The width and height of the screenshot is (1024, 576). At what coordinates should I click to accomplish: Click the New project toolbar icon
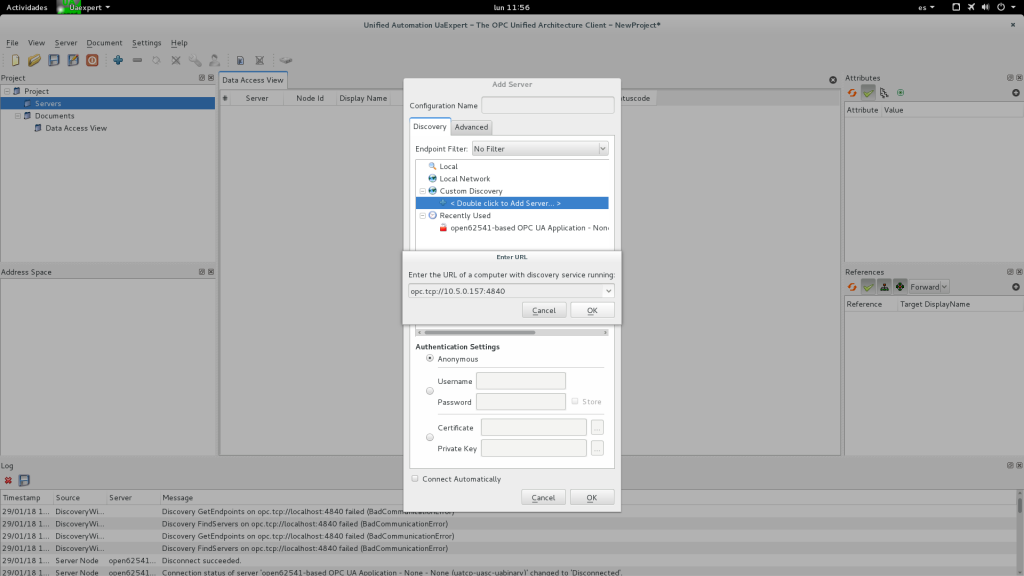[x=15, y=60]
